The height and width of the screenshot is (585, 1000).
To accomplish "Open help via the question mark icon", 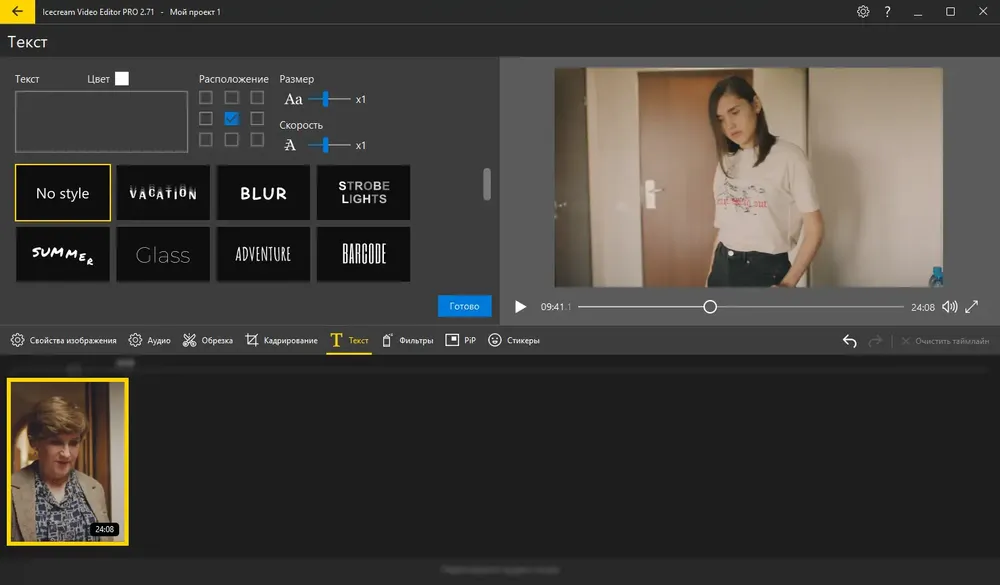I will (887, 11).
